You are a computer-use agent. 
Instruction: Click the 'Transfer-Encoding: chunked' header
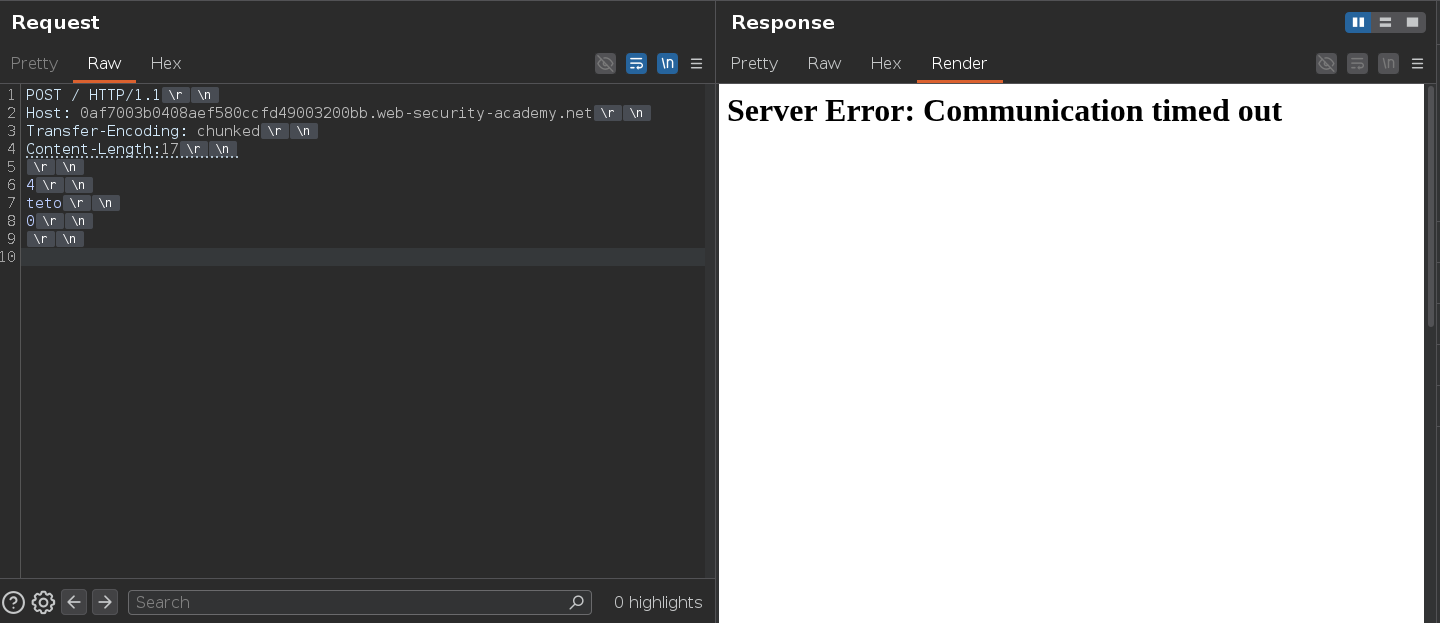pos(143,131)
